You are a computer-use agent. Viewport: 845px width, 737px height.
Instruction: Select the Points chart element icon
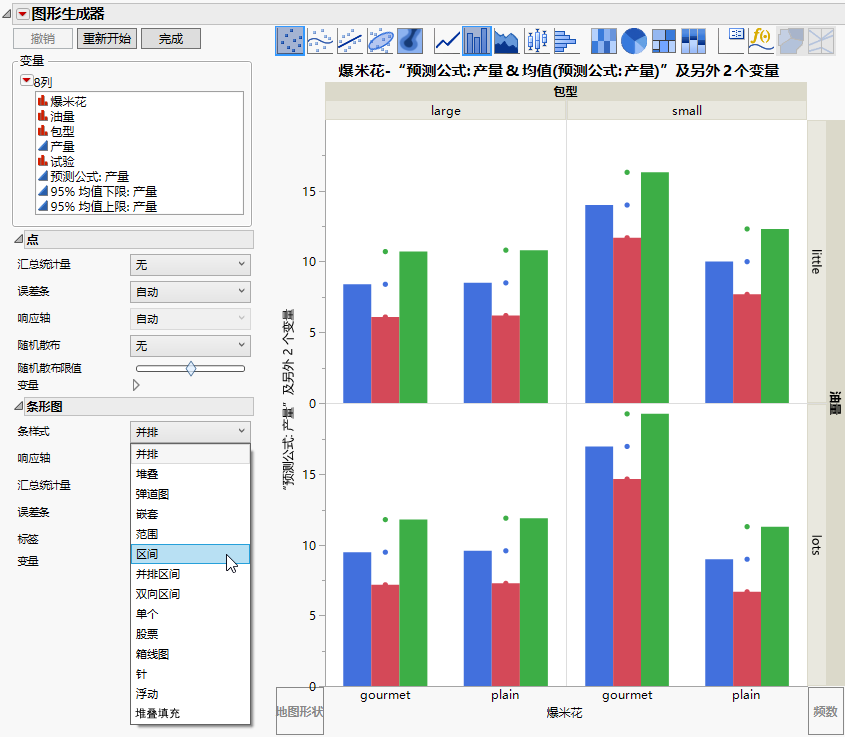(x=290, y=40)
